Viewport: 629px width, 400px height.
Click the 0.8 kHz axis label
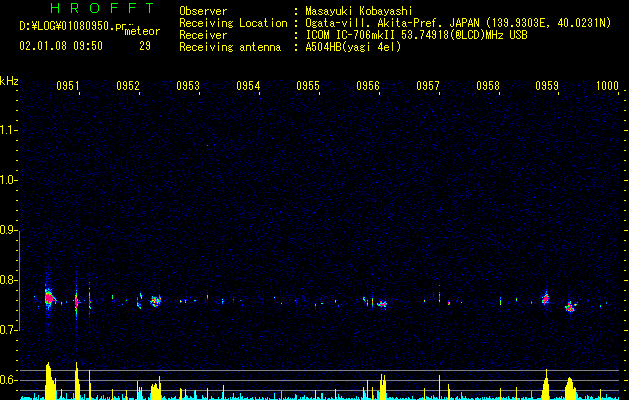point(7,280)
